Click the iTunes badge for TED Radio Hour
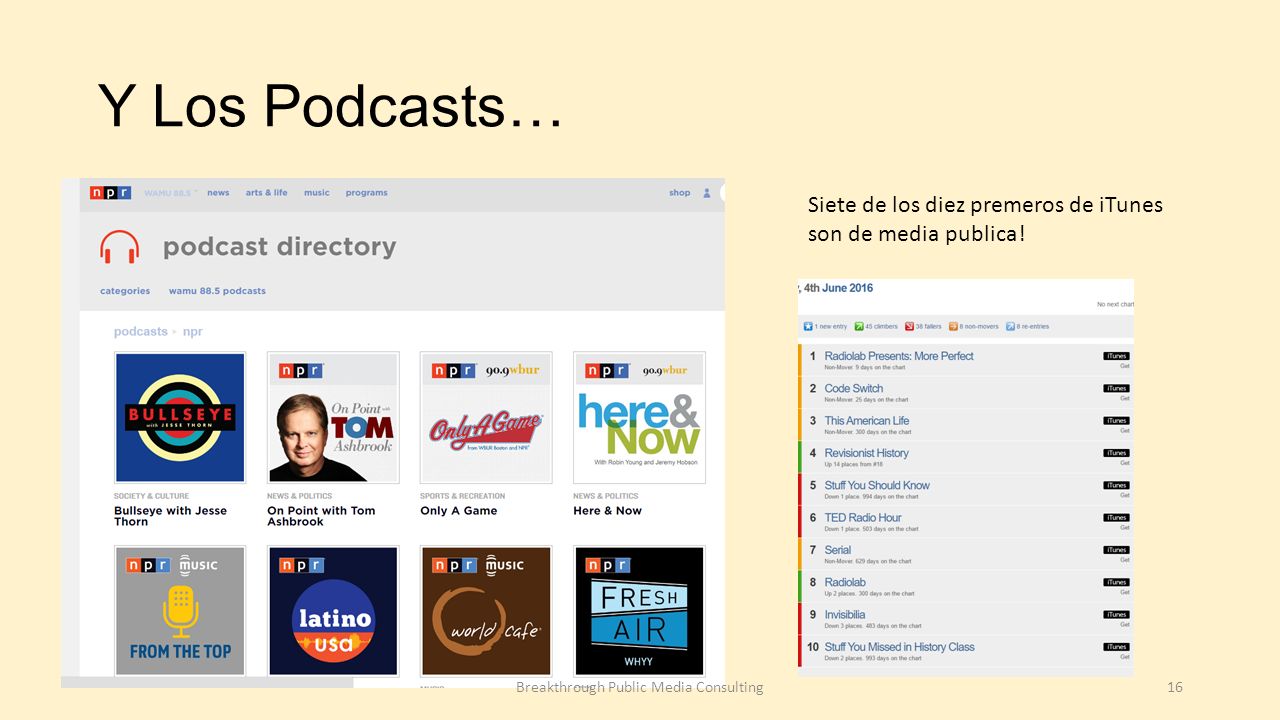This screenshot has height=720, width=1280. 1116,518
